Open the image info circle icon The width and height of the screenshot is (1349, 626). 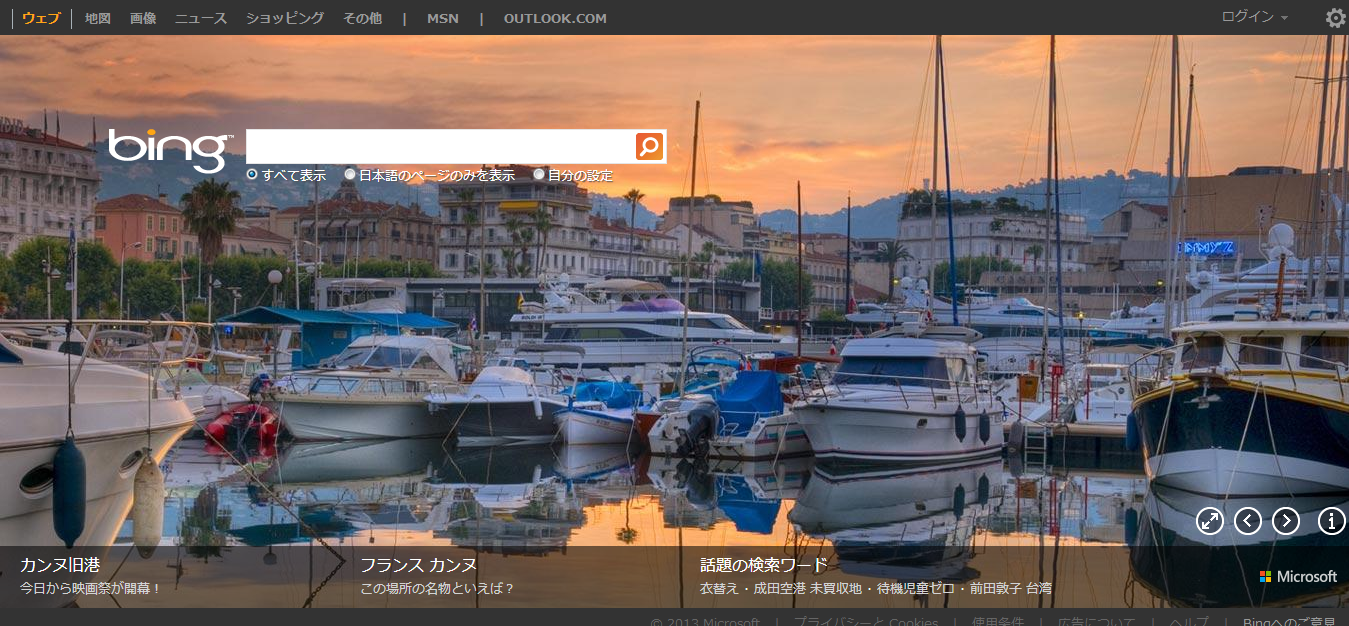click(1331, 521)
